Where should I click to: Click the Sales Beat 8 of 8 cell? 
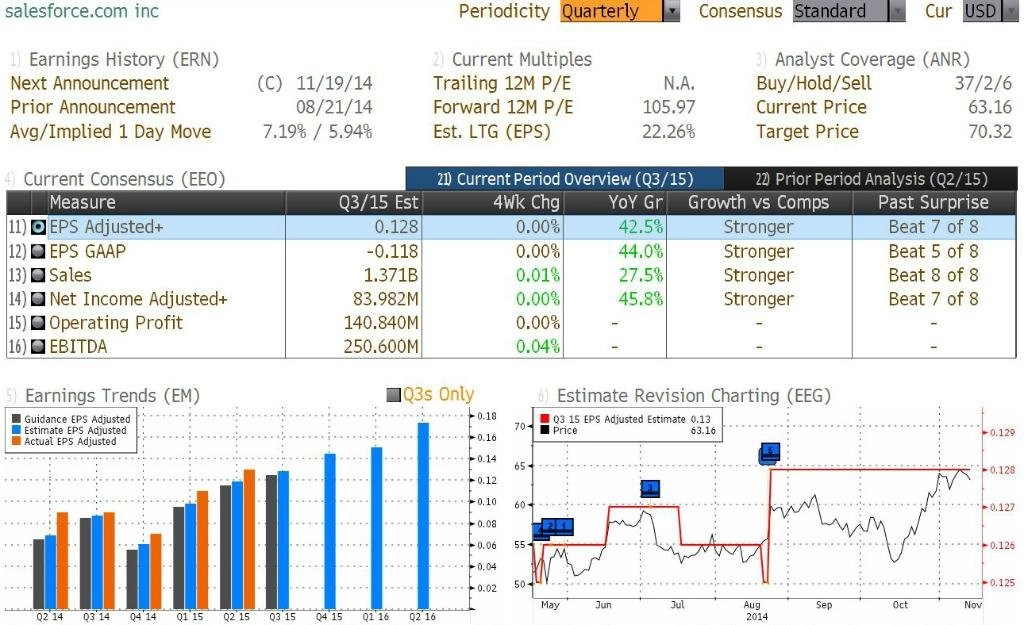[934, 276]
